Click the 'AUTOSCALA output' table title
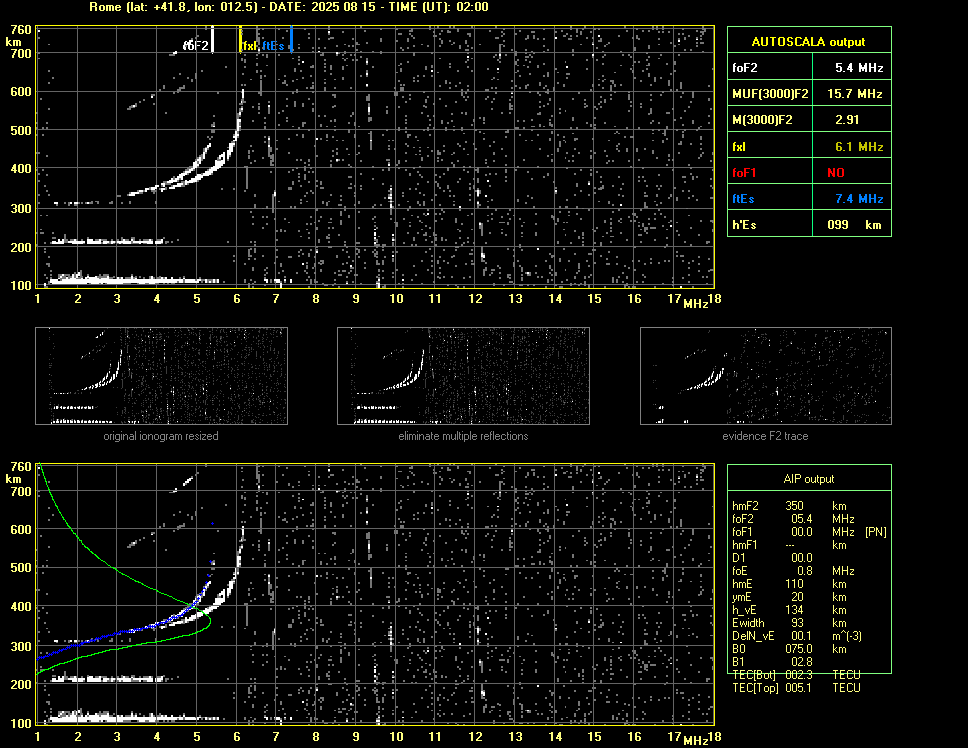 tap(808, 42)
